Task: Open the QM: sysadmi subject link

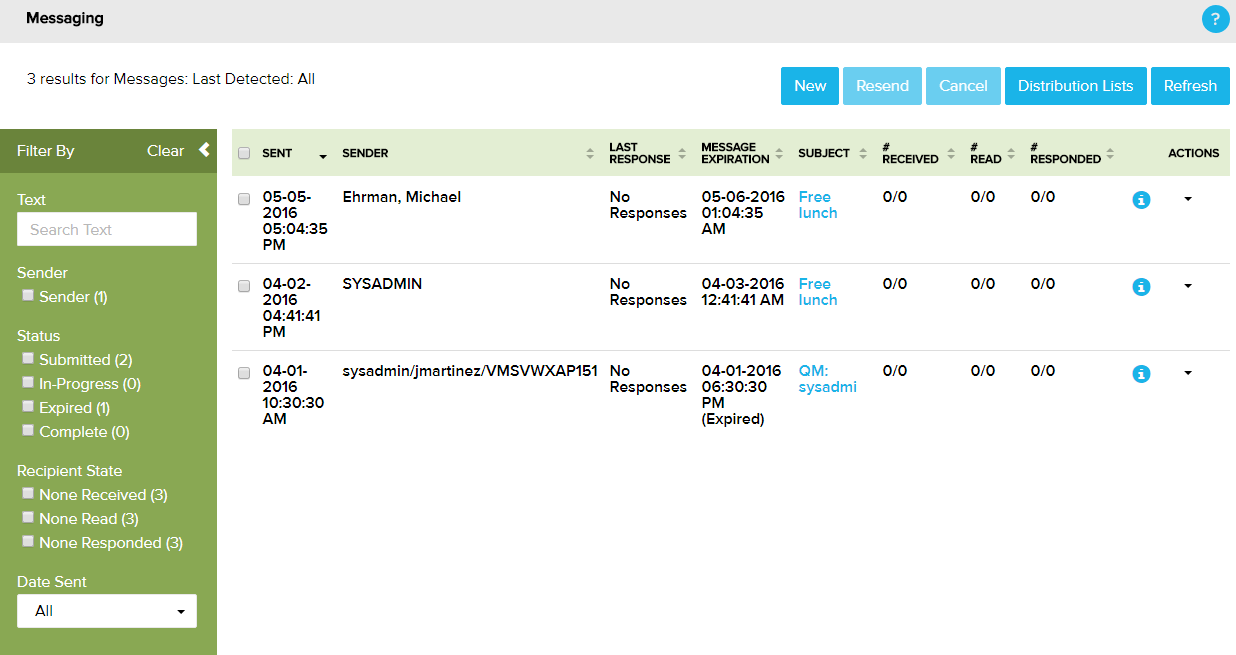Action: tap(827, 379)
